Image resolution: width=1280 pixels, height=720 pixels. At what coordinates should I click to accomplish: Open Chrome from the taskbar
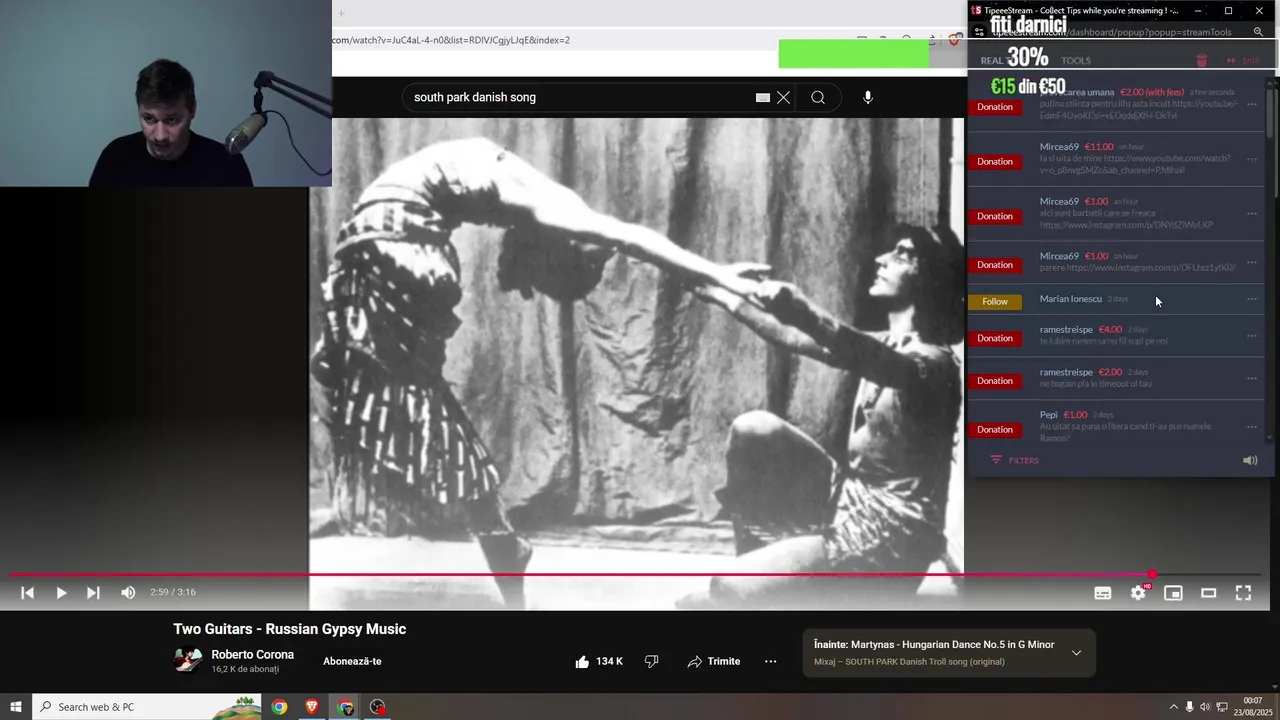coord(279,707)
